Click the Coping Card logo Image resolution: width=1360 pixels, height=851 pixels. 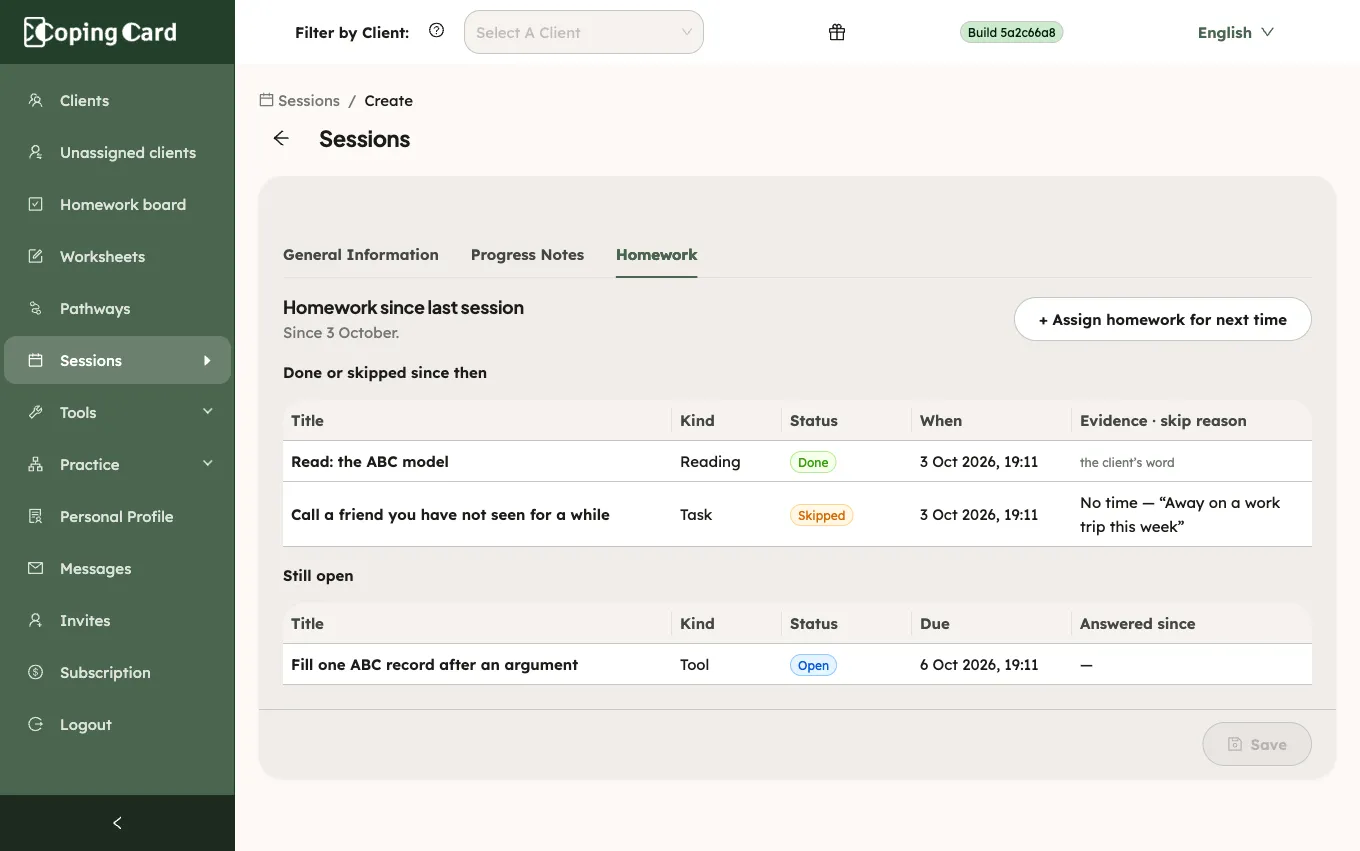[100, 32]
